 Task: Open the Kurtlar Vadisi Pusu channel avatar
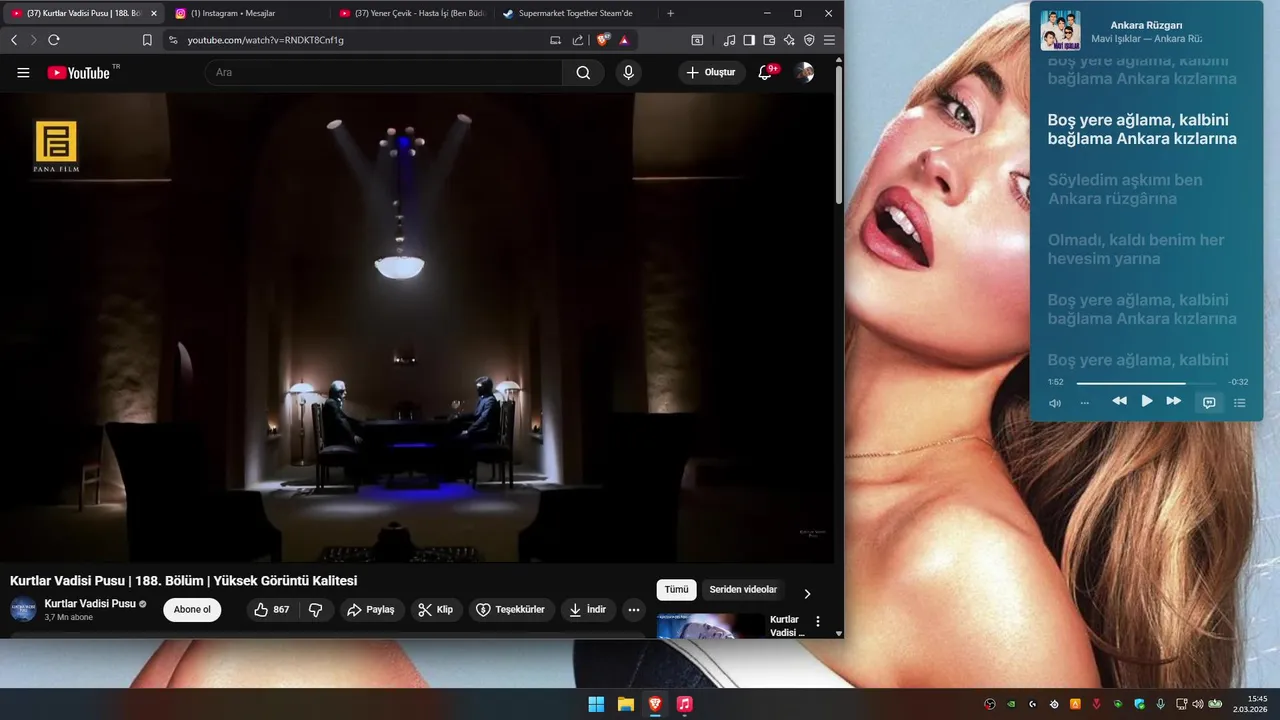tap(24, 610)
